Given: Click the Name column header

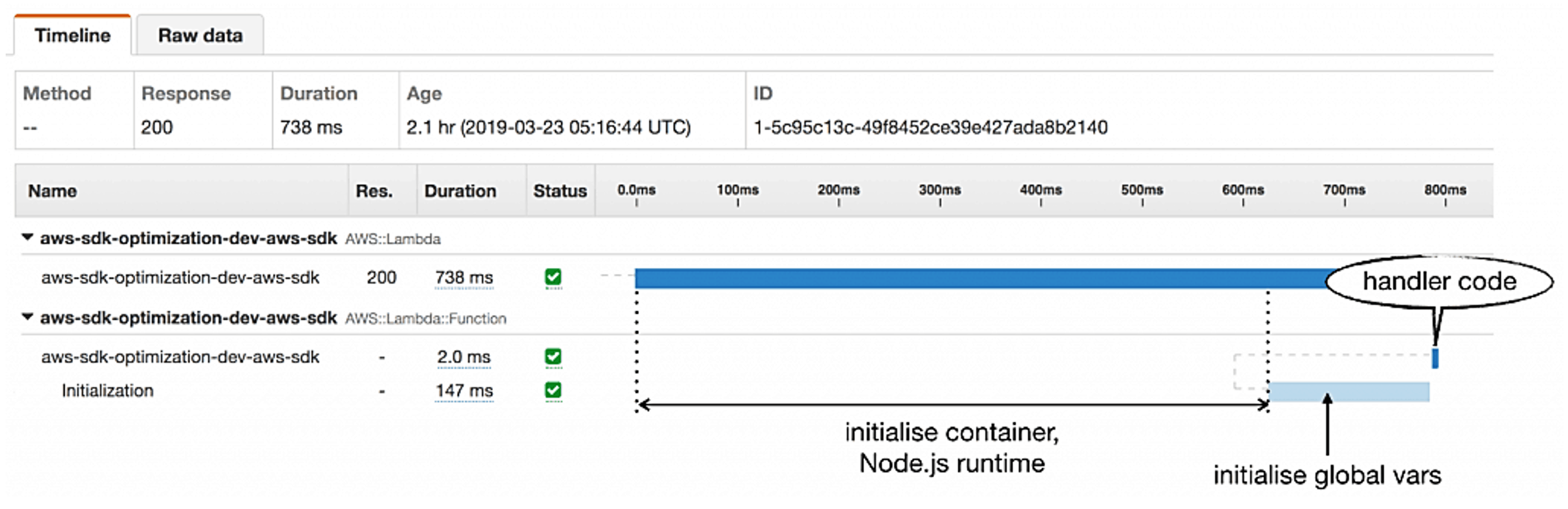Looking at the screenshot, I should [53, 191].
